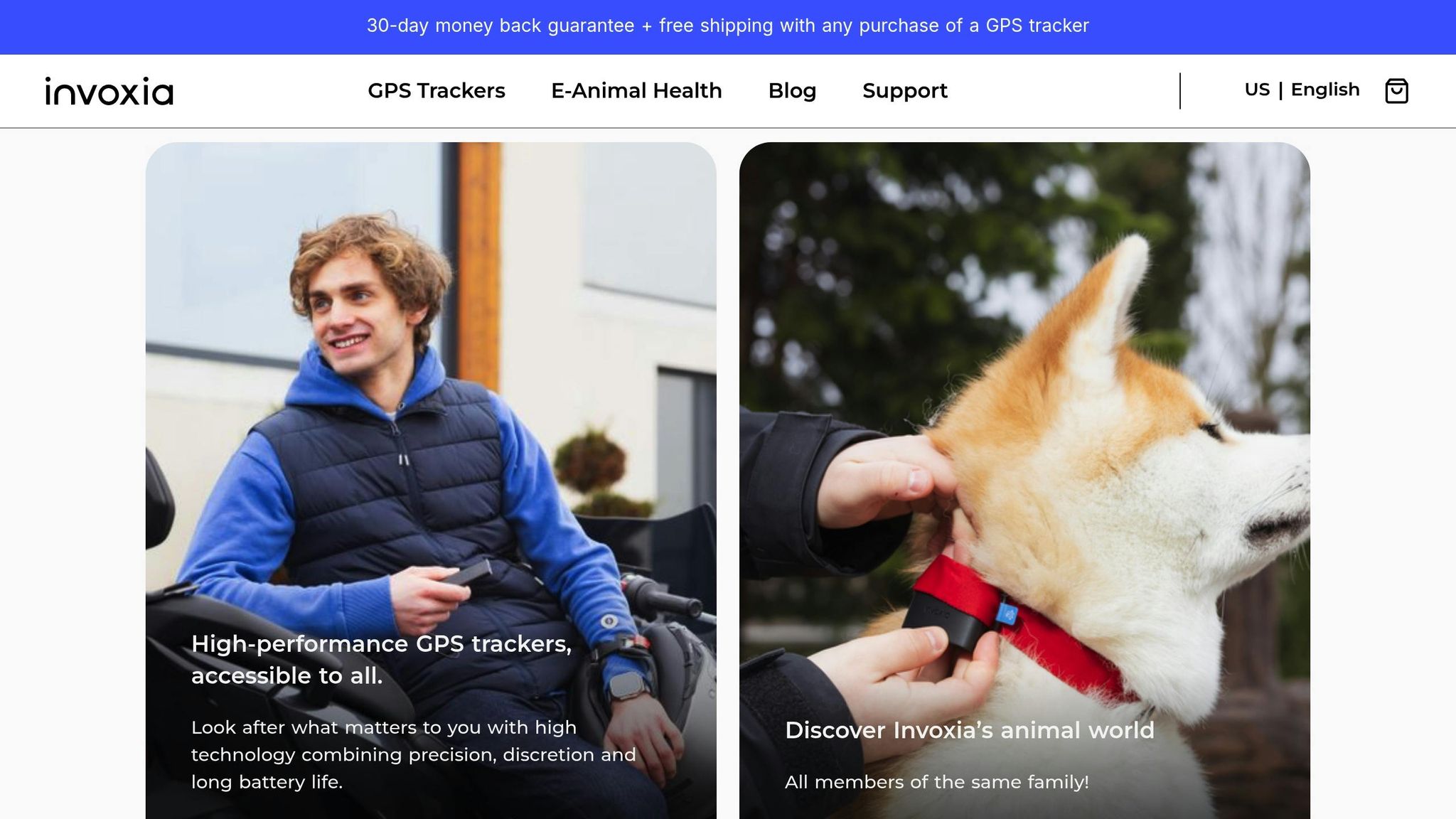1456x819 pixels.
Task: Open the Support page
Action: (x=904, y=91)
